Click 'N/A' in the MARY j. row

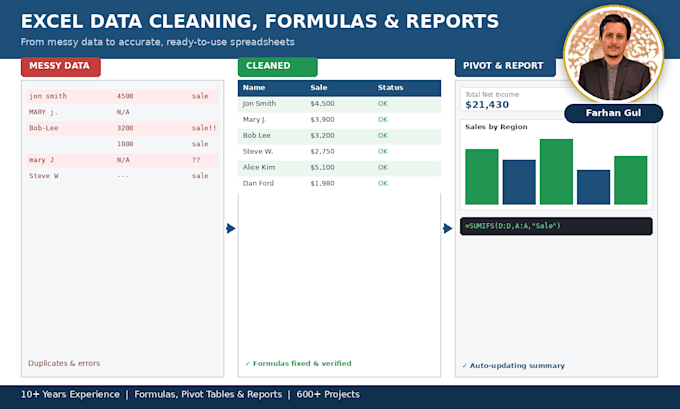(123, 112)
